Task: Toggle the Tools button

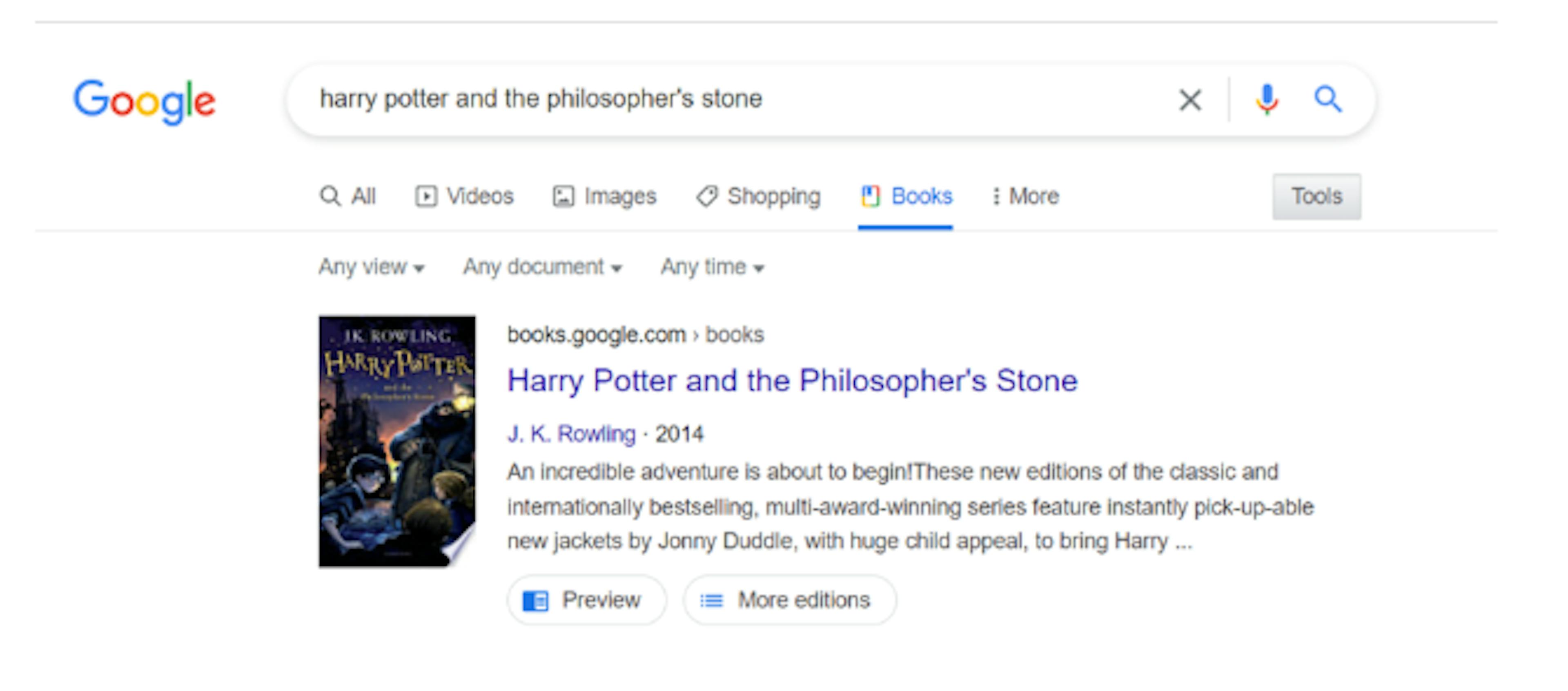Action: [1316, 196]
